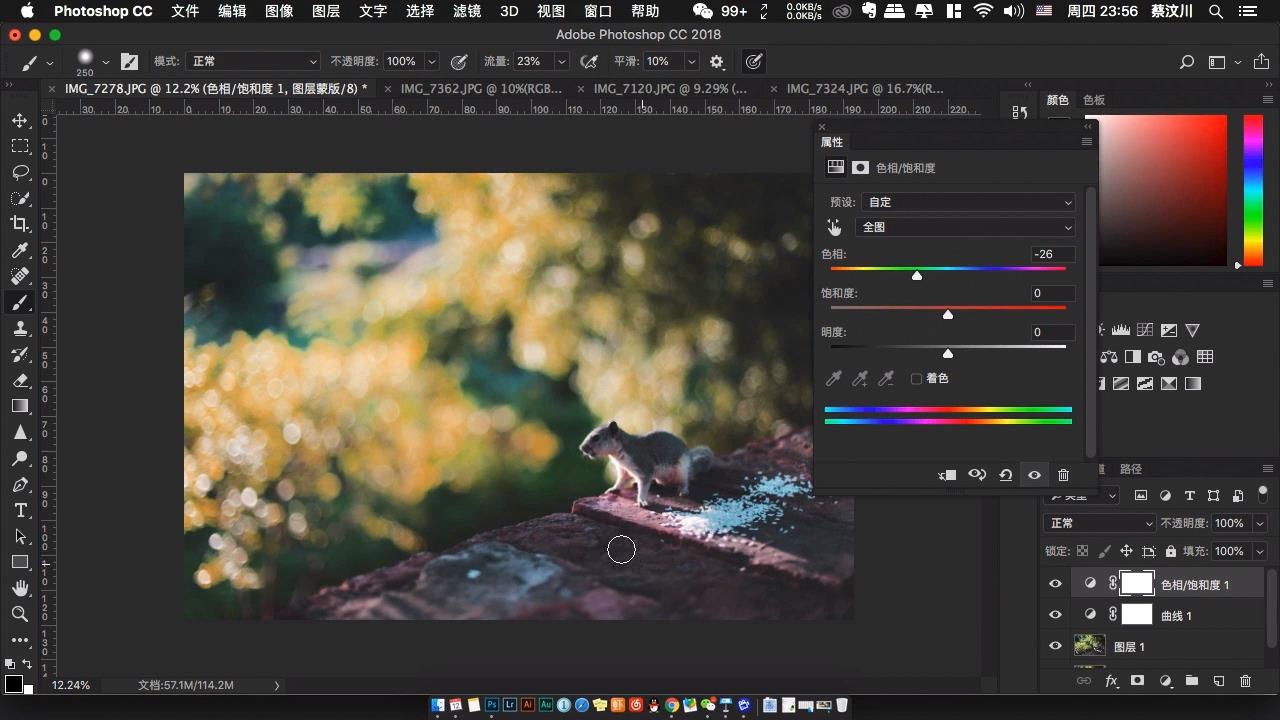Screen dimensions: 1280x720
Task: Open the layer fill 100% dropdown
Action: tap(1259, 551)
